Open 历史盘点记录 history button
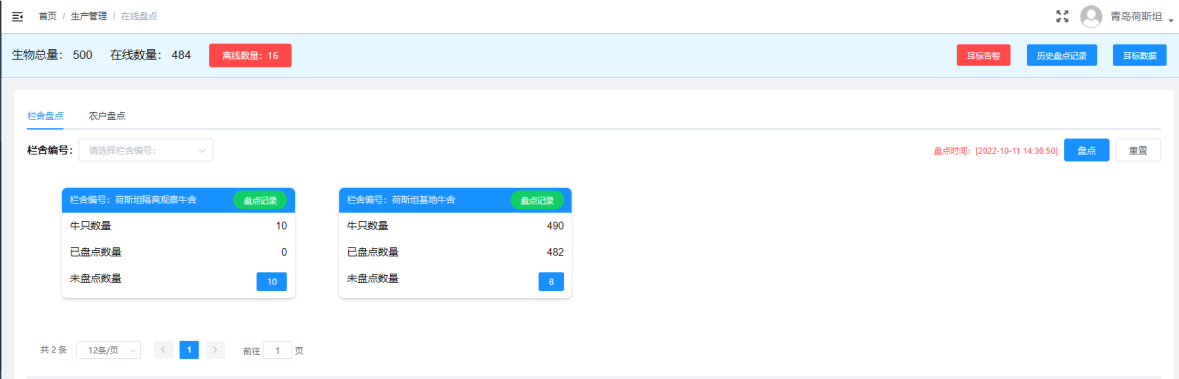Image resolution: width=1179 pixels, height=379 pixels. pos(1062,56)
